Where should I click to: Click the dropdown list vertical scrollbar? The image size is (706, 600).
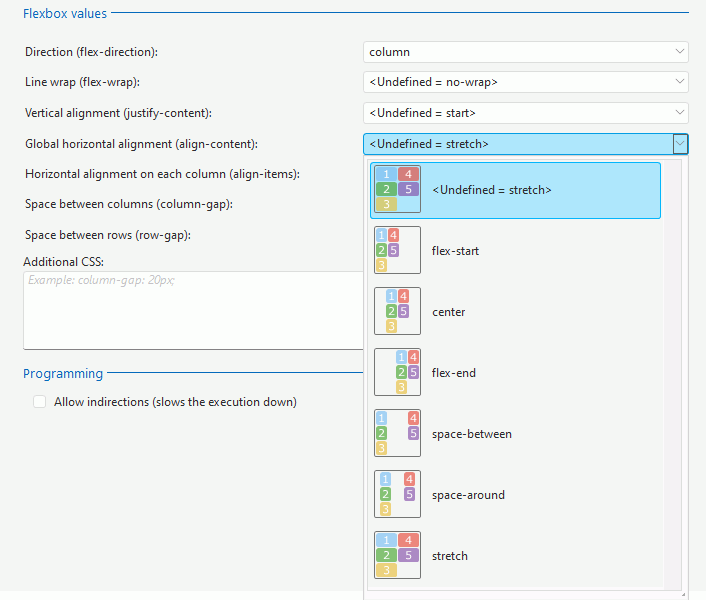pyautogui.click(x=673, y=374)
